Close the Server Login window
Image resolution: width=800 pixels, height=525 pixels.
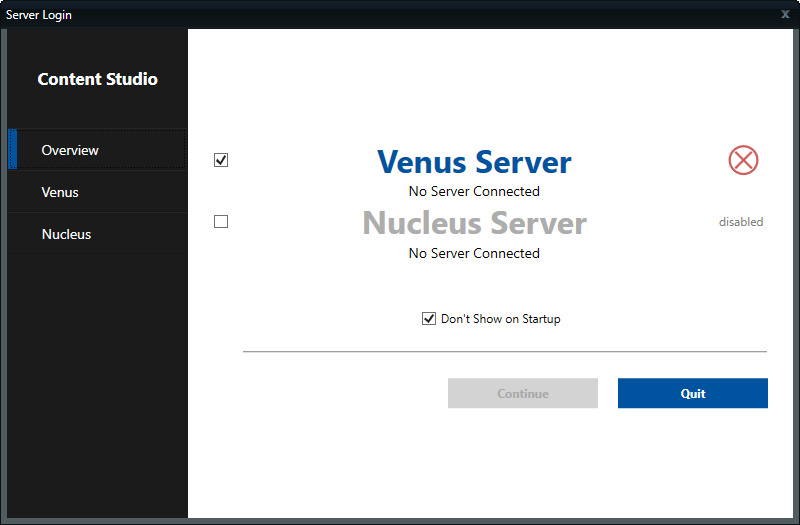click(785, 14)
